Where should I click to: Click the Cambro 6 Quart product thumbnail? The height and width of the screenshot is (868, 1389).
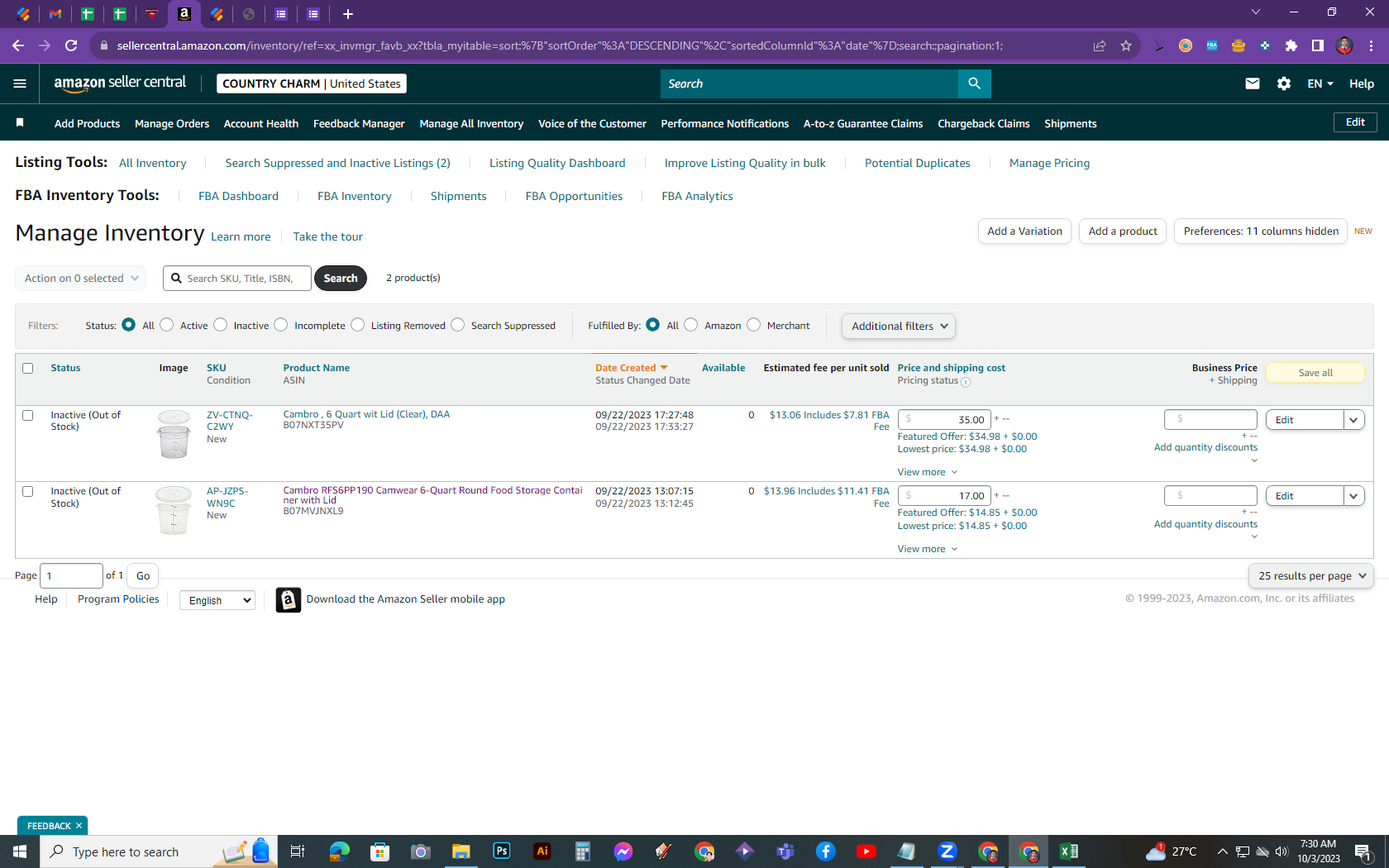(174, 433)
